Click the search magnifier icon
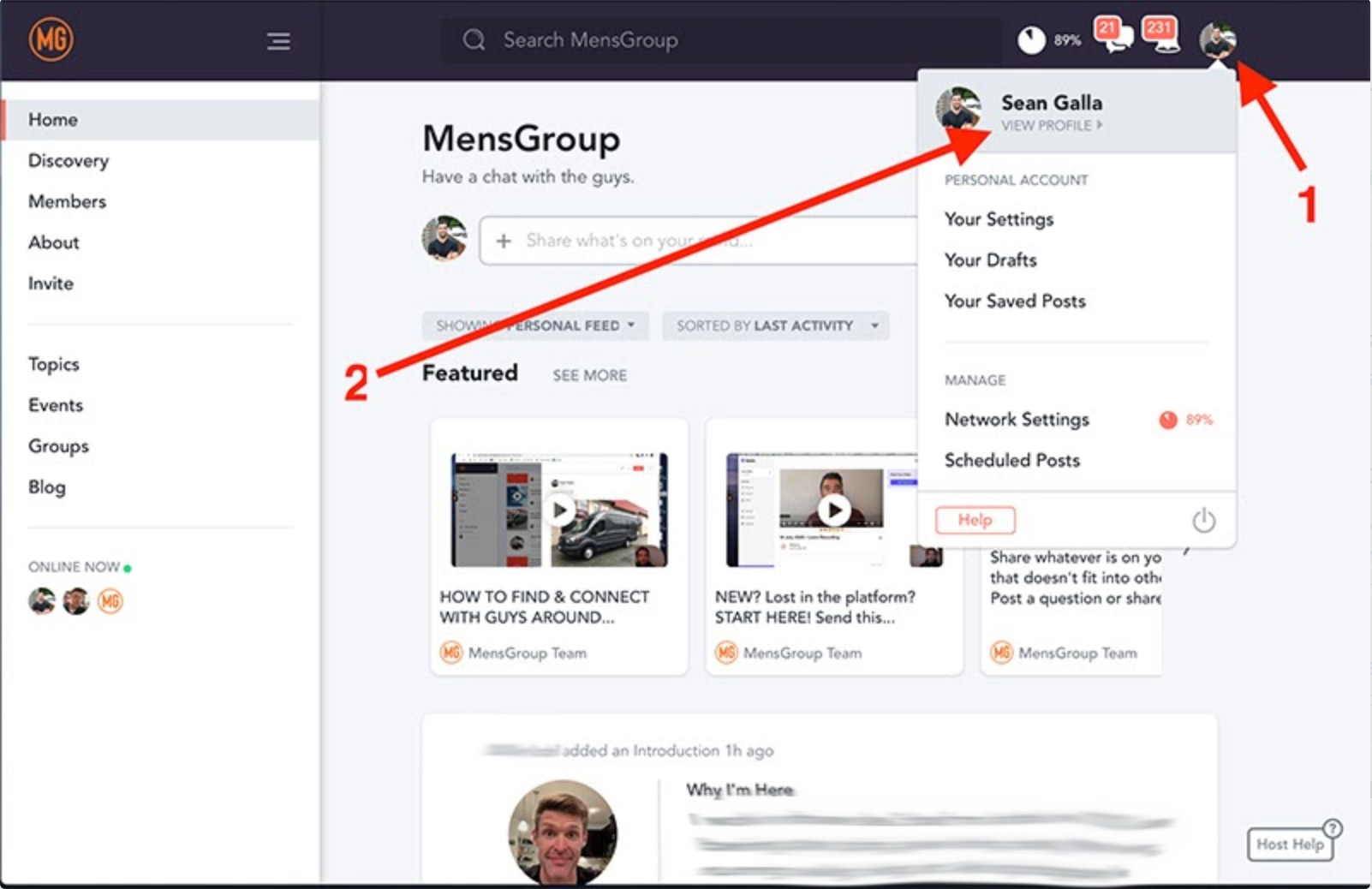The width and height of the screenshot is (1372, 889). click(x=474, y=40)
